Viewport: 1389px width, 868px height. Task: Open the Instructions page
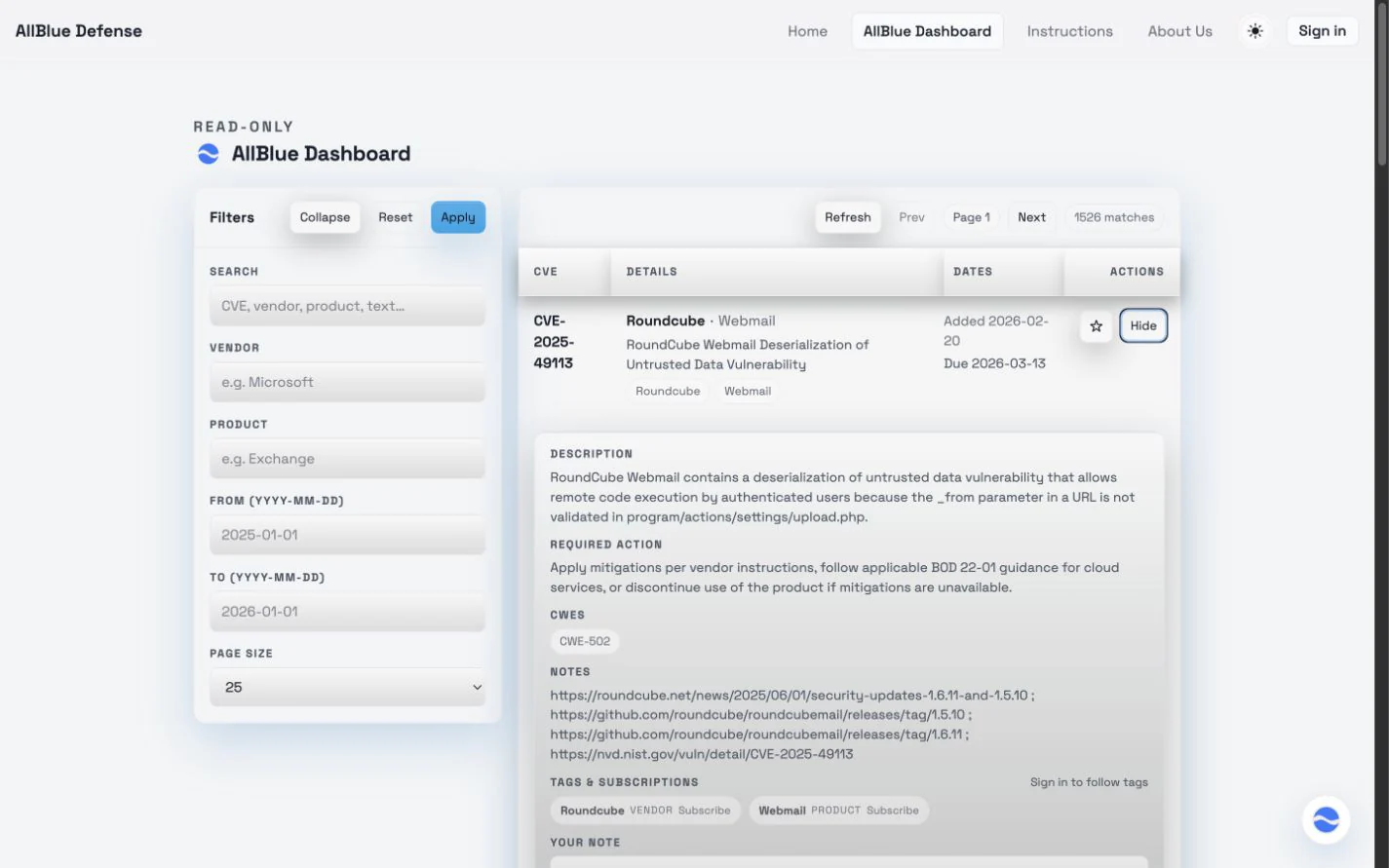[1069, 31]
